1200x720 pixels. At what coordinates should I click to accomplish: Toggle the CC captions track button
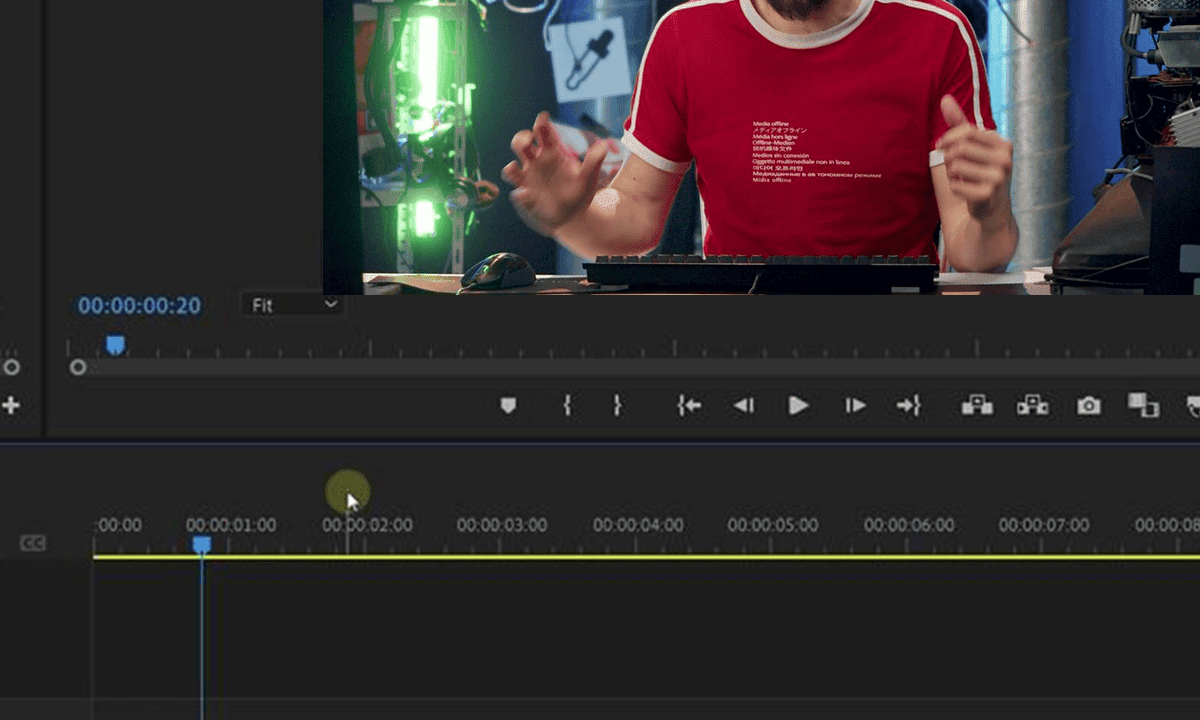click(x=33, y=543)
